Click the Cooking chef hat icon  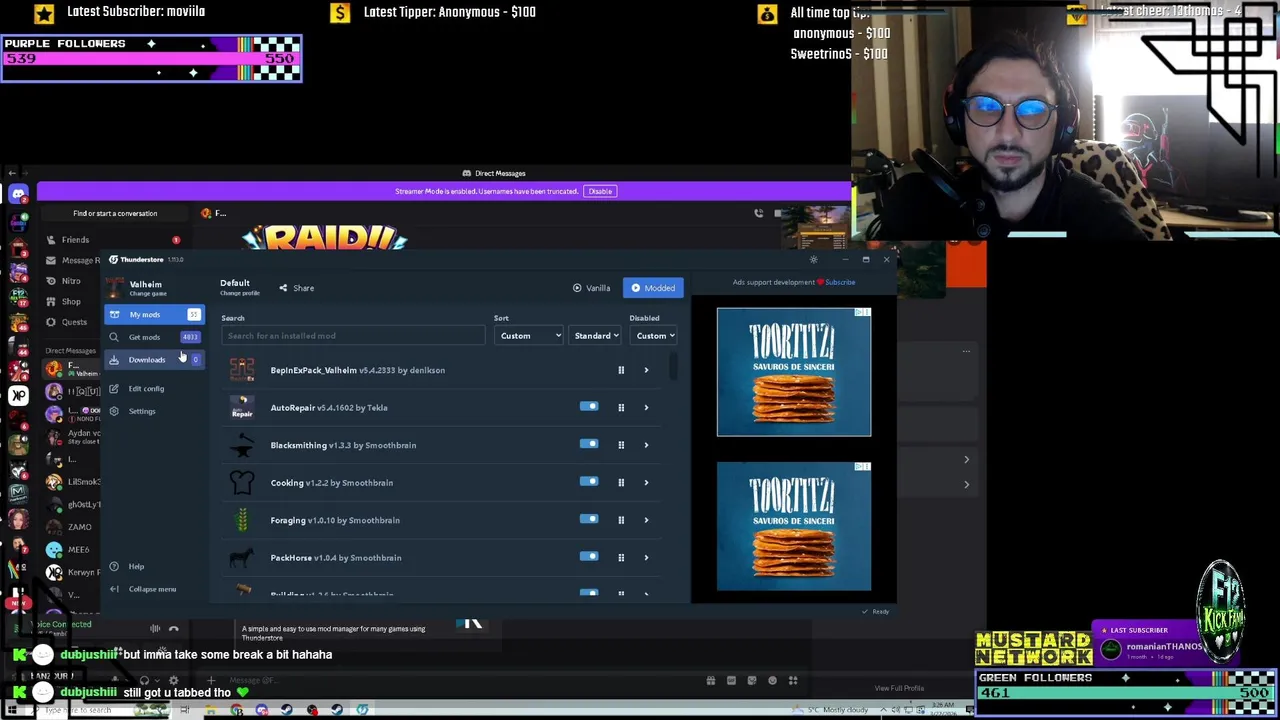point(242,482)
